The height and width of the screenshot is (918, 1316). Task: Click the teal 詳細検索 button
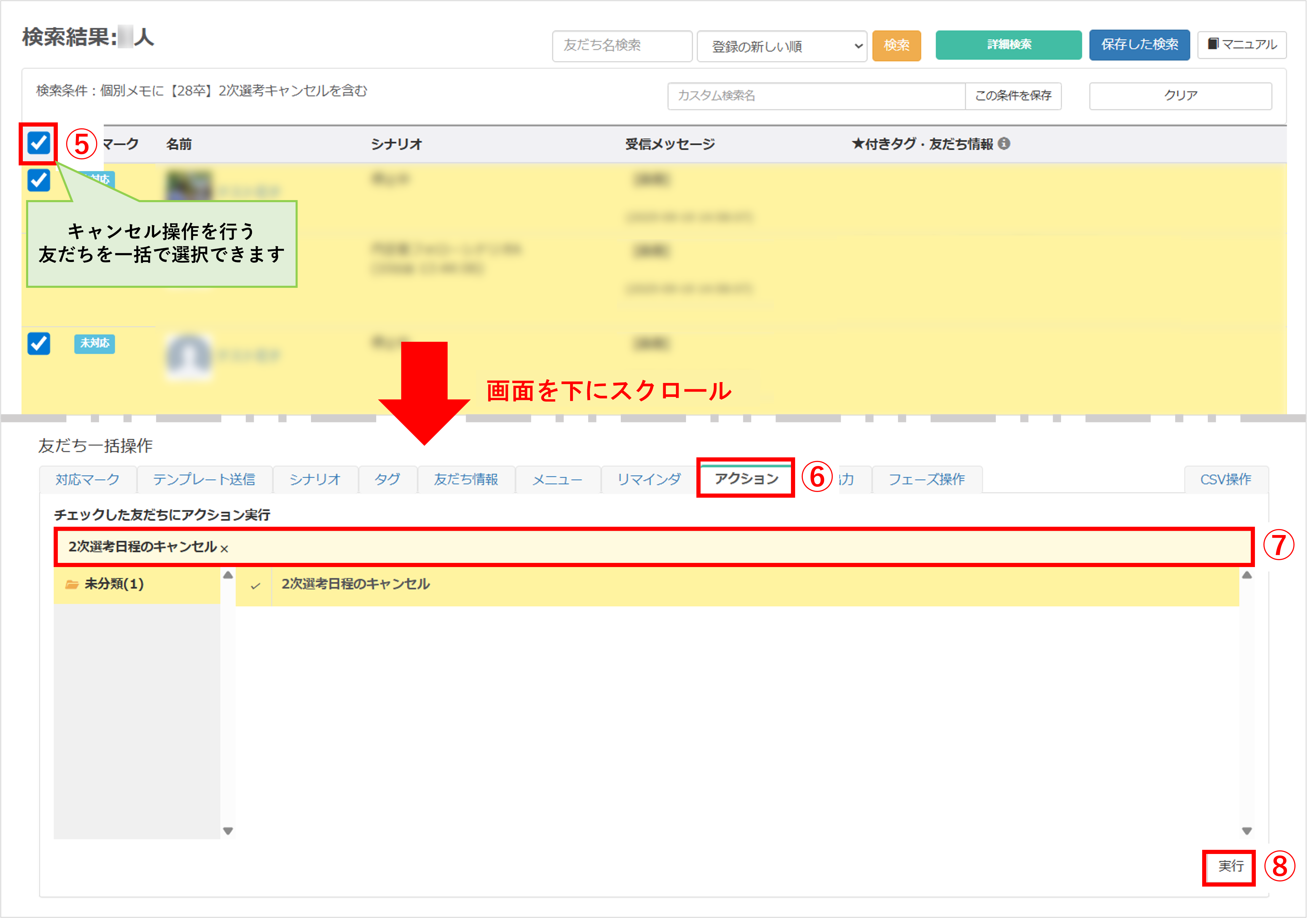(1008, 45)
